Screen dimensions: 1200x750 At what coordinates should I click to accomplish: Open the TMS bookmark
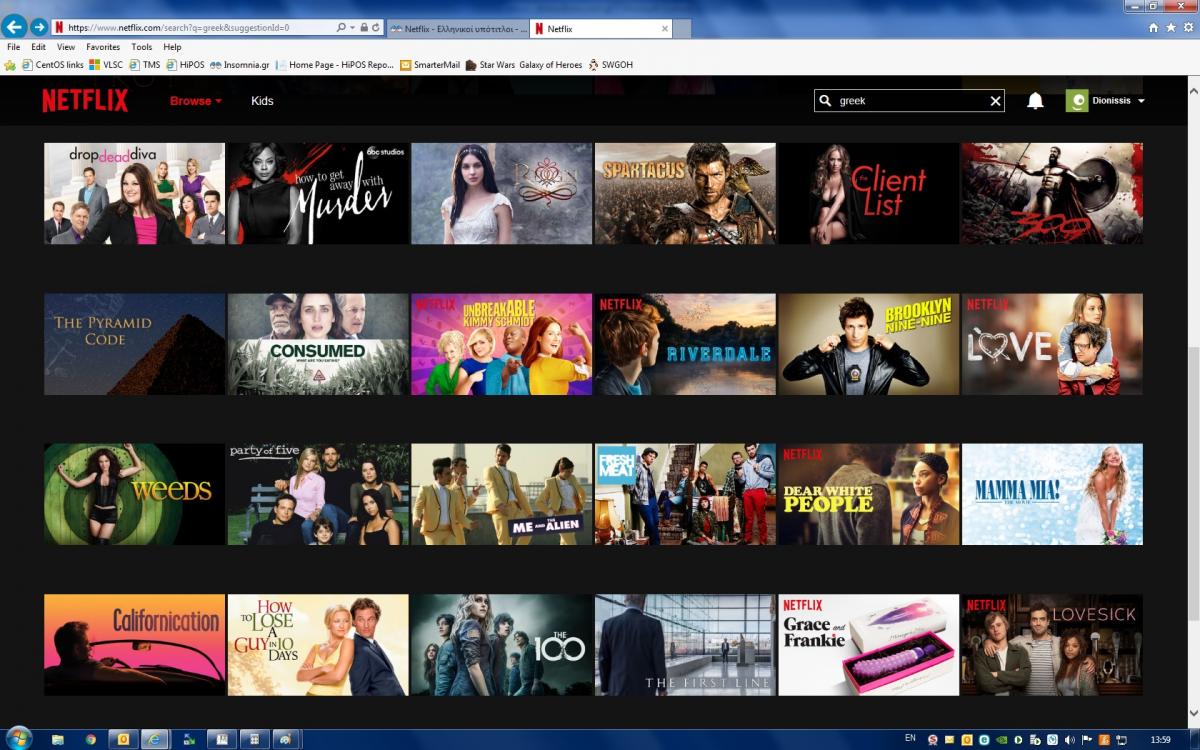(x=144, y=65)
